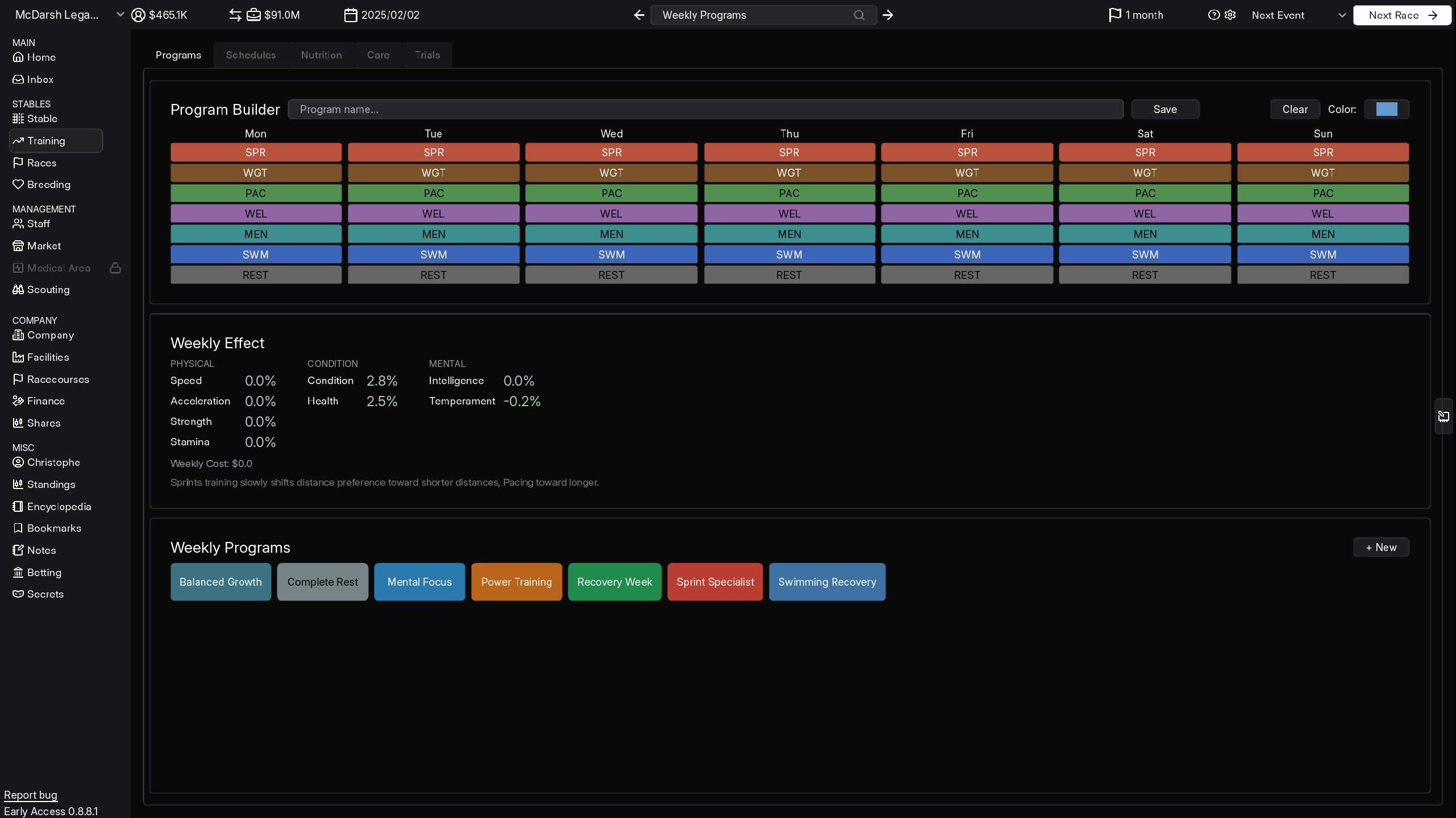Toggle Wednesday SWM training block
Screen dimensions: 1456x818
click(611, 254)
